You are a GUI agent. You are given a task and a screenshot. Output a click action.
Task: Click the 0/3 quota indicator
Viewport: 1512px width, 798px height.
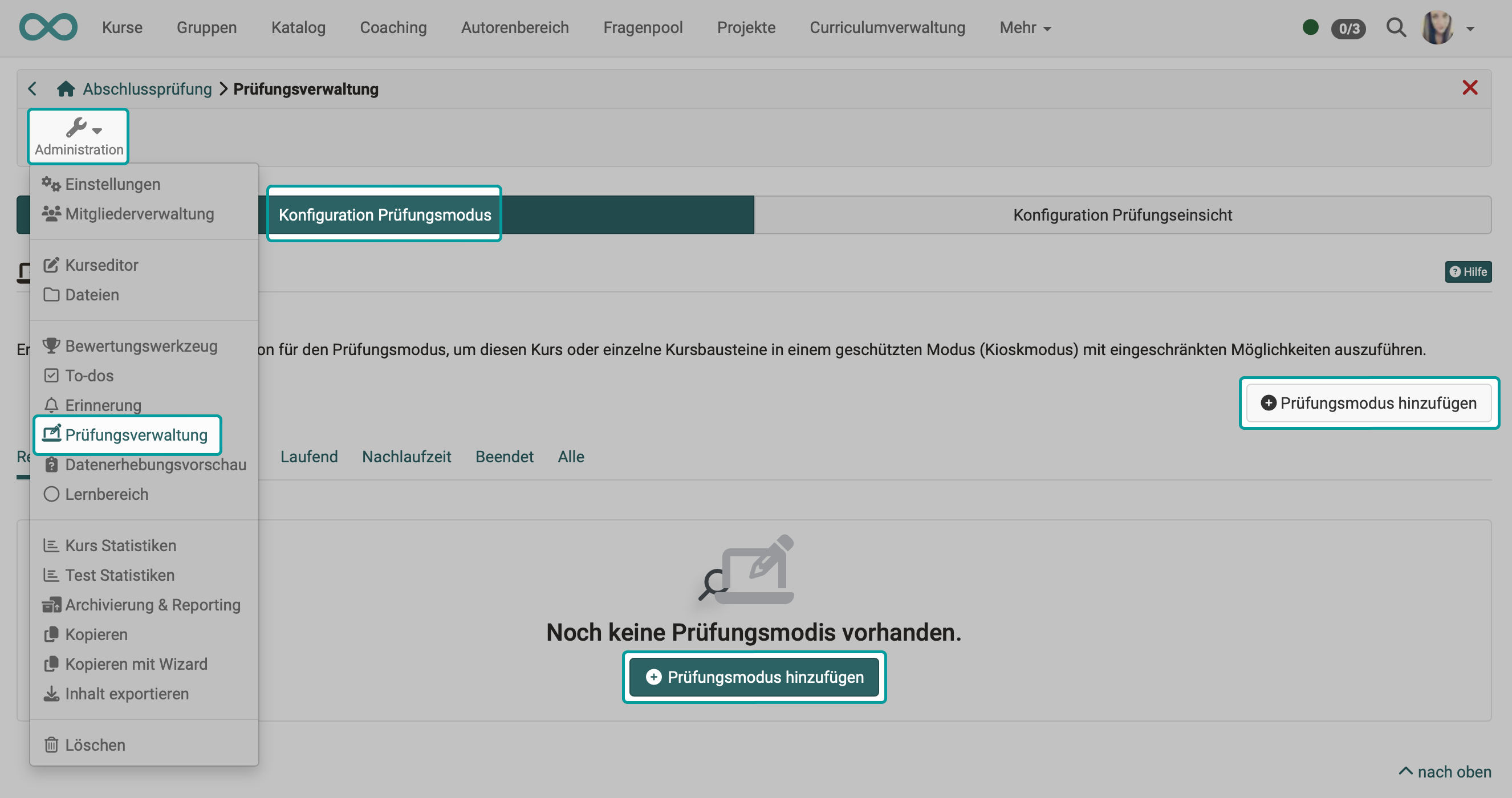pyautogui.click(x=1348, y=27)
